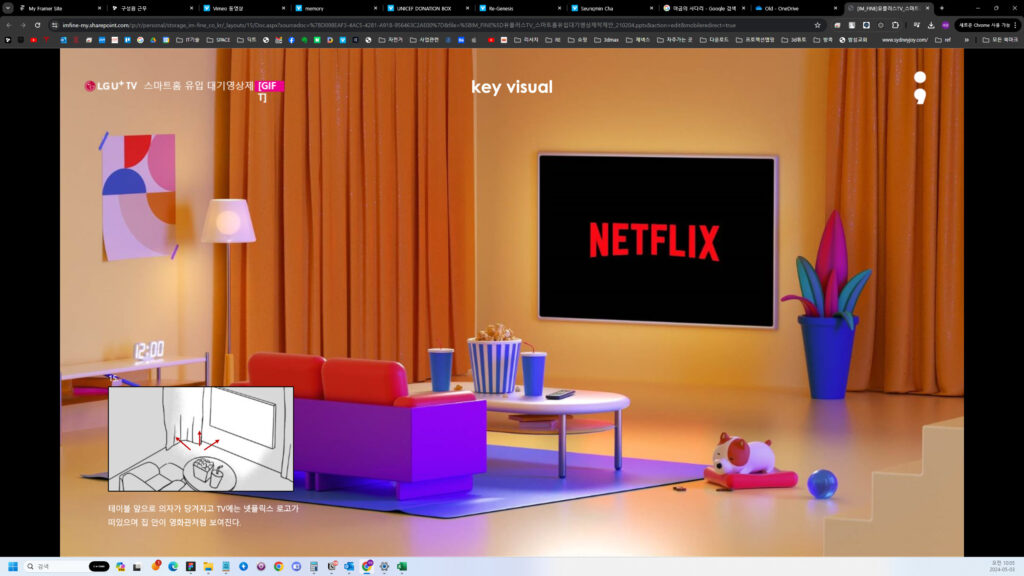This screenshot has width=1024, height=576.
Task: Open a new browser tab
Action: click(x=942, y=8)
